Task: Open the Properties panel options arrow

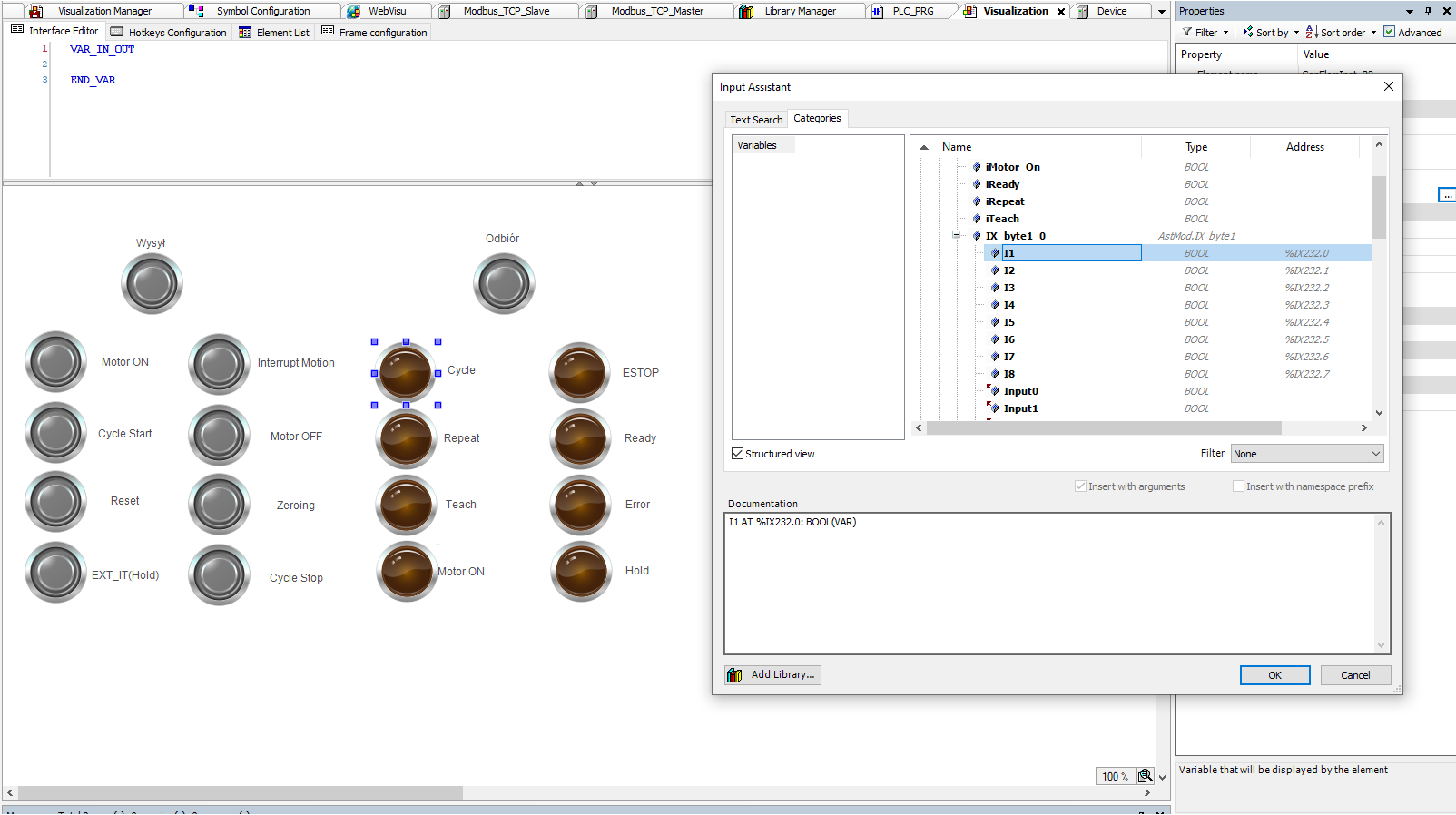Action: [x=1410, y=12]
